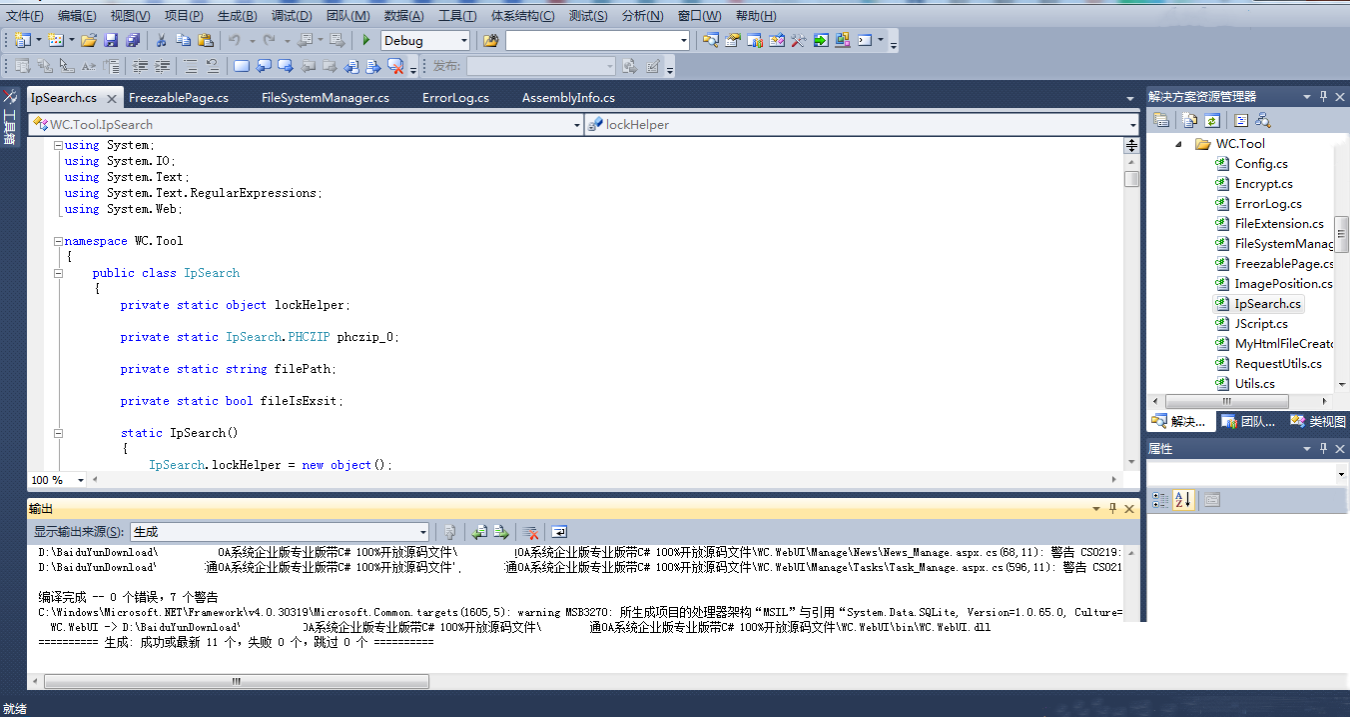Select Encrypt.cs in Solution Explorer
Image resolution: width=1350 pixels, height=717 pixels.
[x=1263, y=184]
